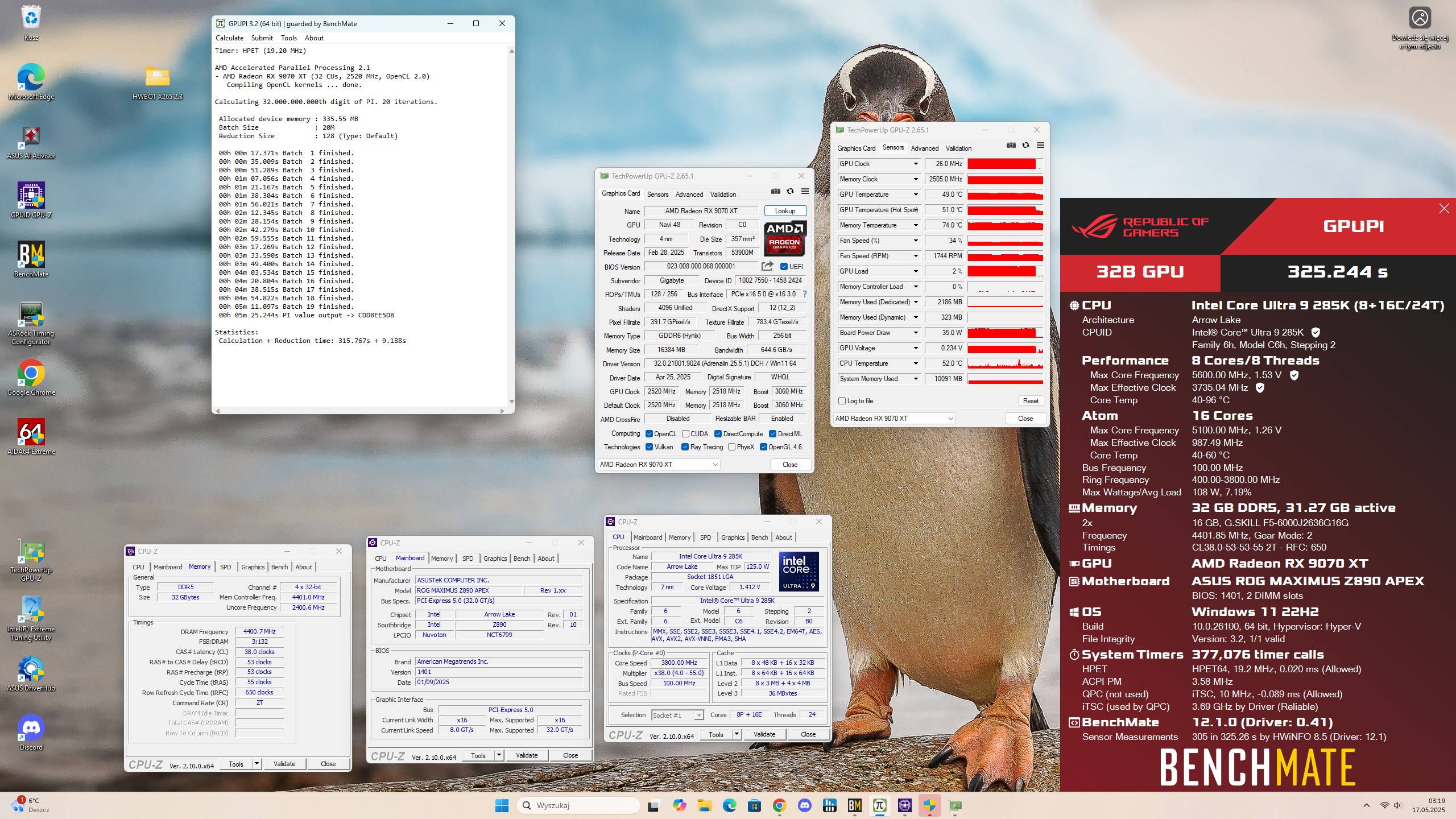This screenshot has width=1456, height=819.
Task: Select the HWBOT X265 2.3 folder
Action: coord(157,81)
